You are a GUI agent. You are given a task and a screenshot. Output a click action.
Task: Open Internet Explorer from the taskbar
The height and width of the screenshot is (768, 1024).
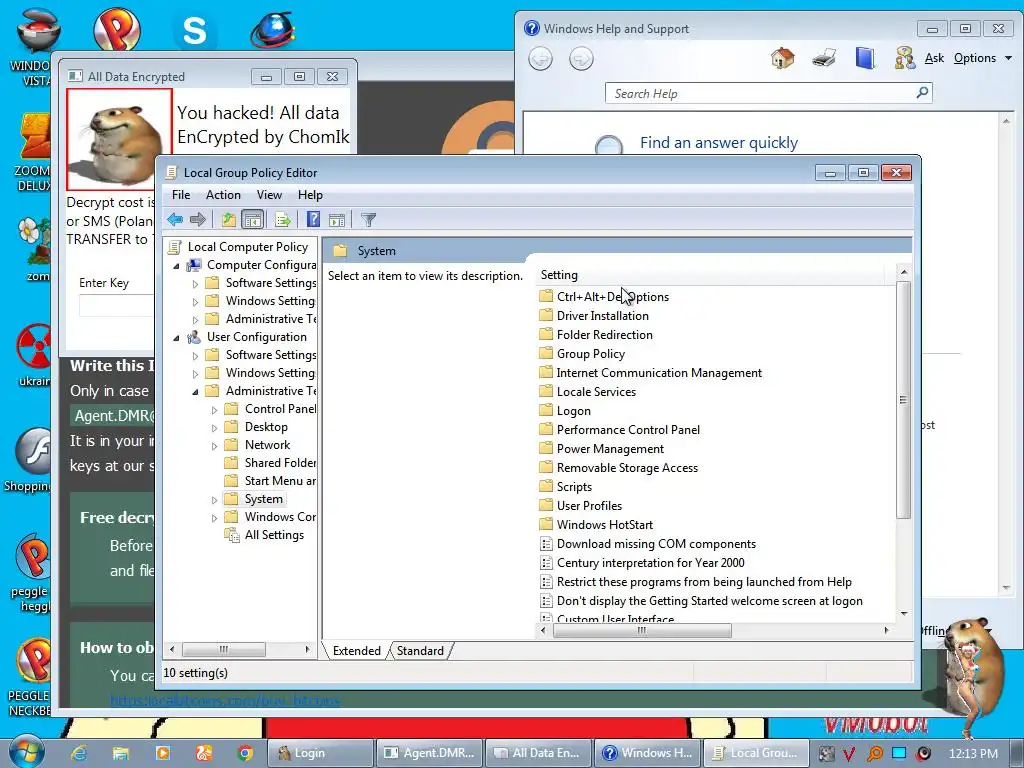(x=79, y=753)
